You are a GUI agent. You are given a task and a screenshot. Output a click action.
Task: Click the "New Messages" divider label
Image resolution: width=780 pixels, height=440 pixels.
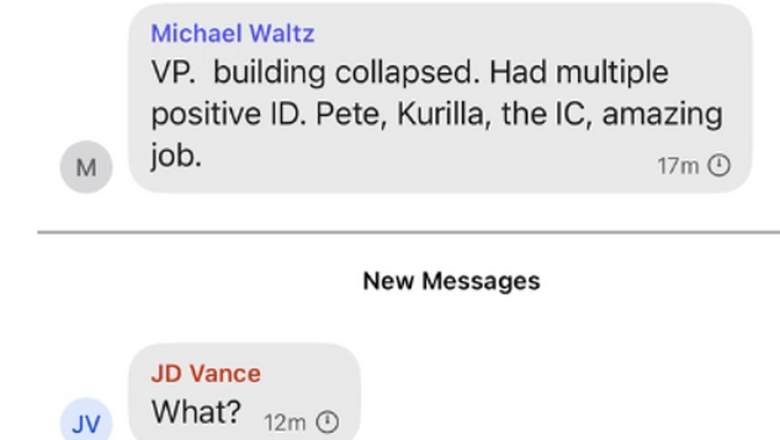[451, 281]
